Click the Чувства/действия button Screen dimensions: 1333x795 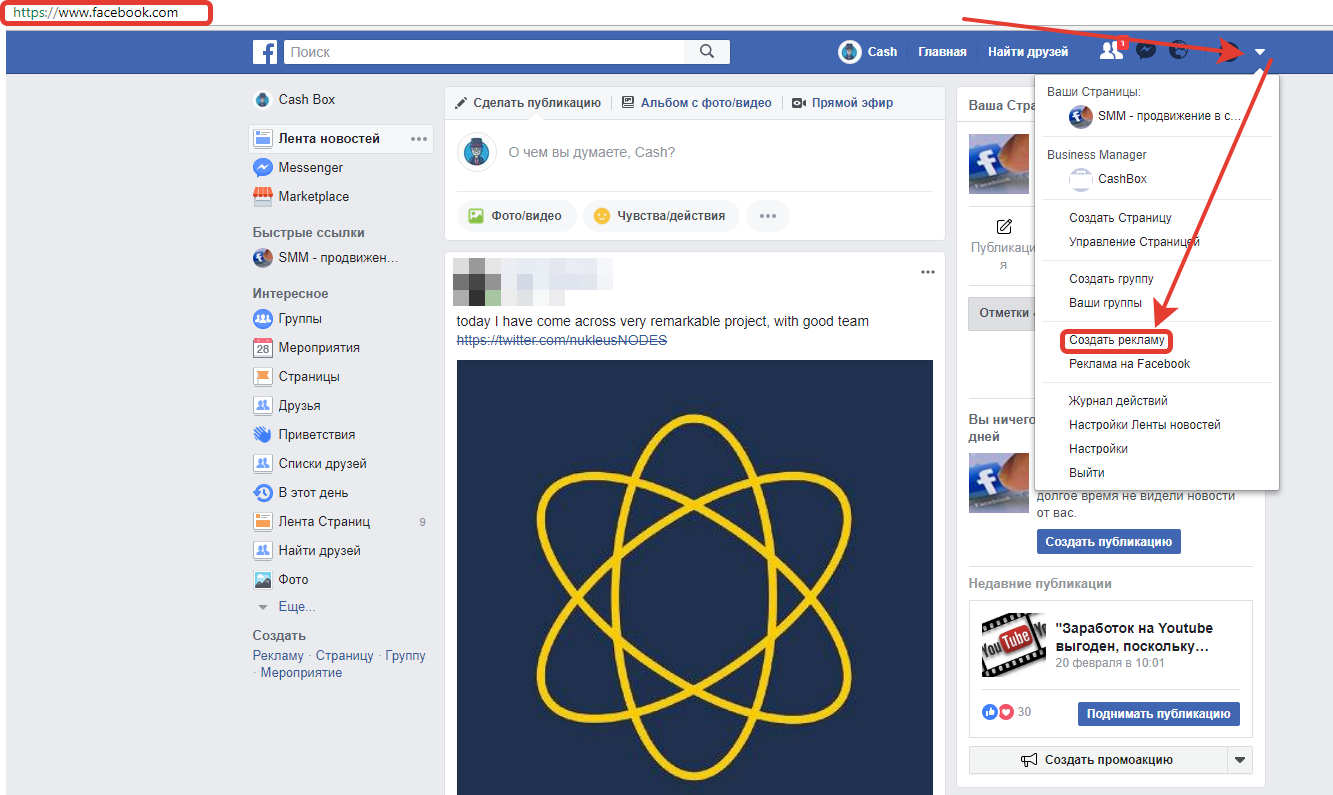click(661, 216)
